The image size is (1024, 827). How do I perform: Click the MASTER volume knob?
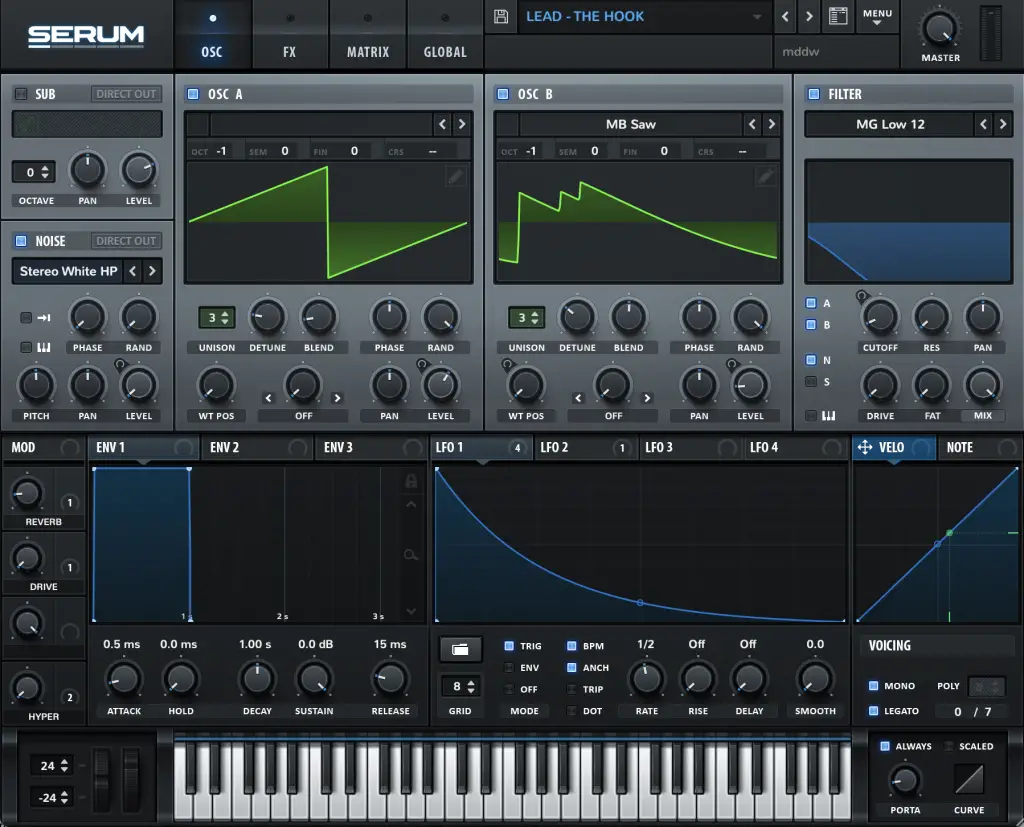940,28
